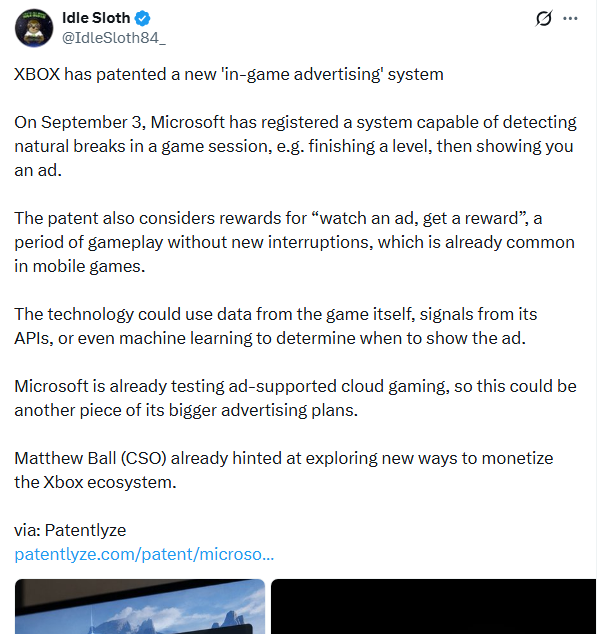Viewport: 613px width, 634px height.
Task: Click the paragraph starting 'On September 3'
Action: click(x=296, y=146)
